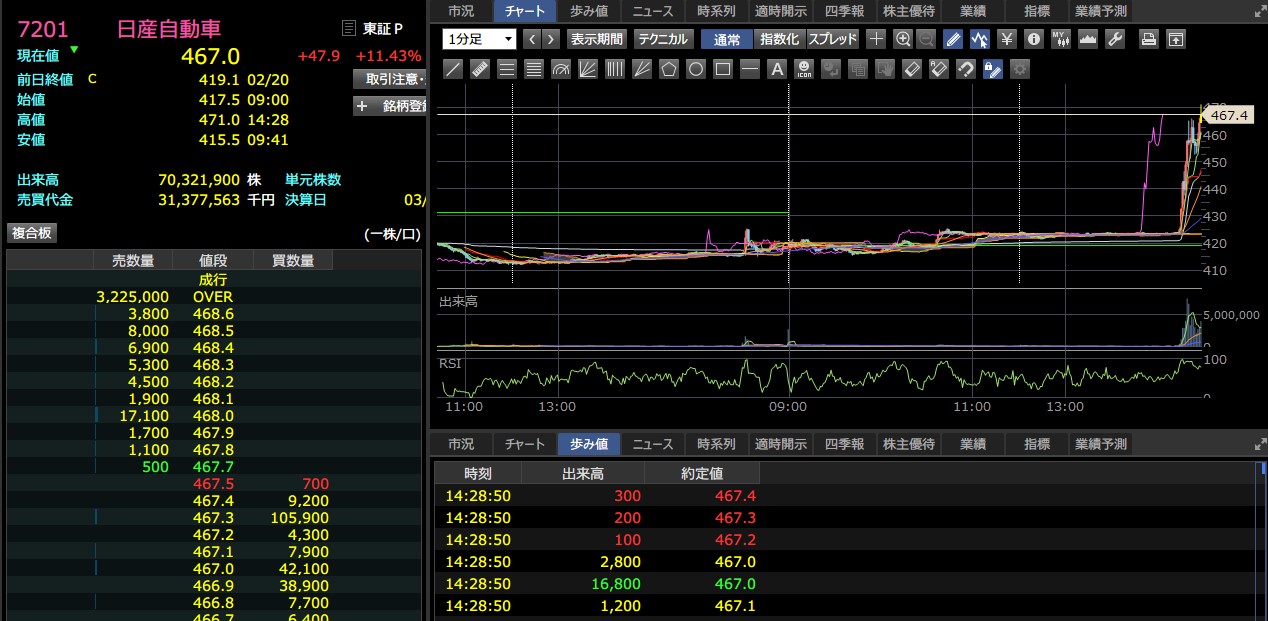1268x621 pixels.
Task: Click the 3,225,000 OVER sell quantity
Action: [132, 297]
